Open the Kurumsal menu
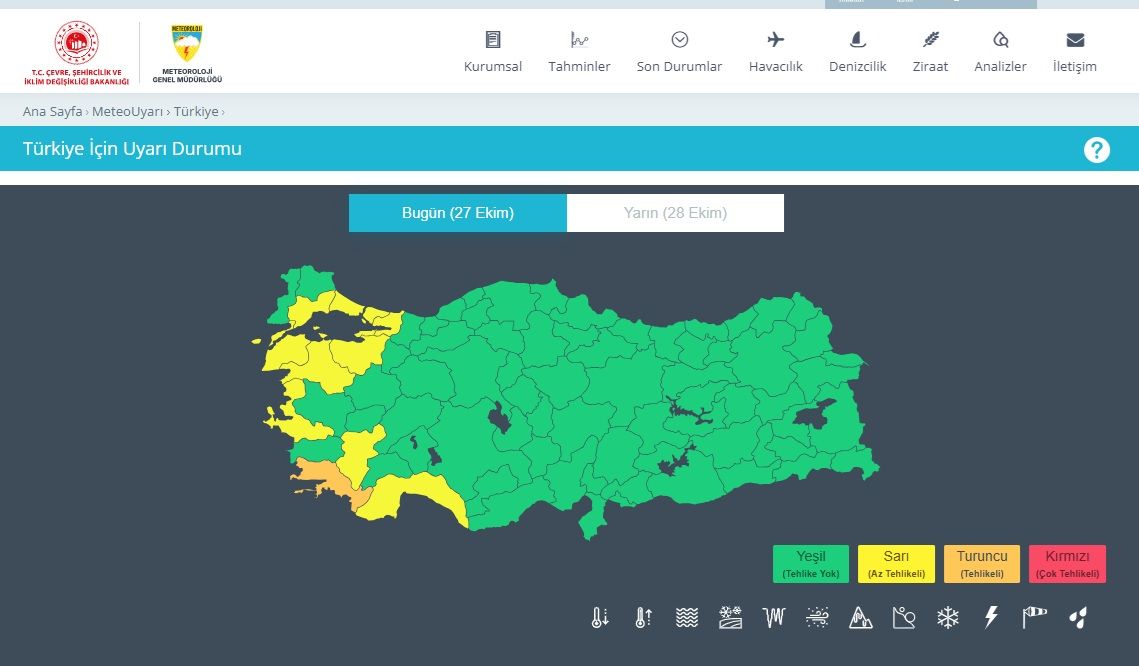This screenshot has height=666, width=1139. tap(493, 52)
